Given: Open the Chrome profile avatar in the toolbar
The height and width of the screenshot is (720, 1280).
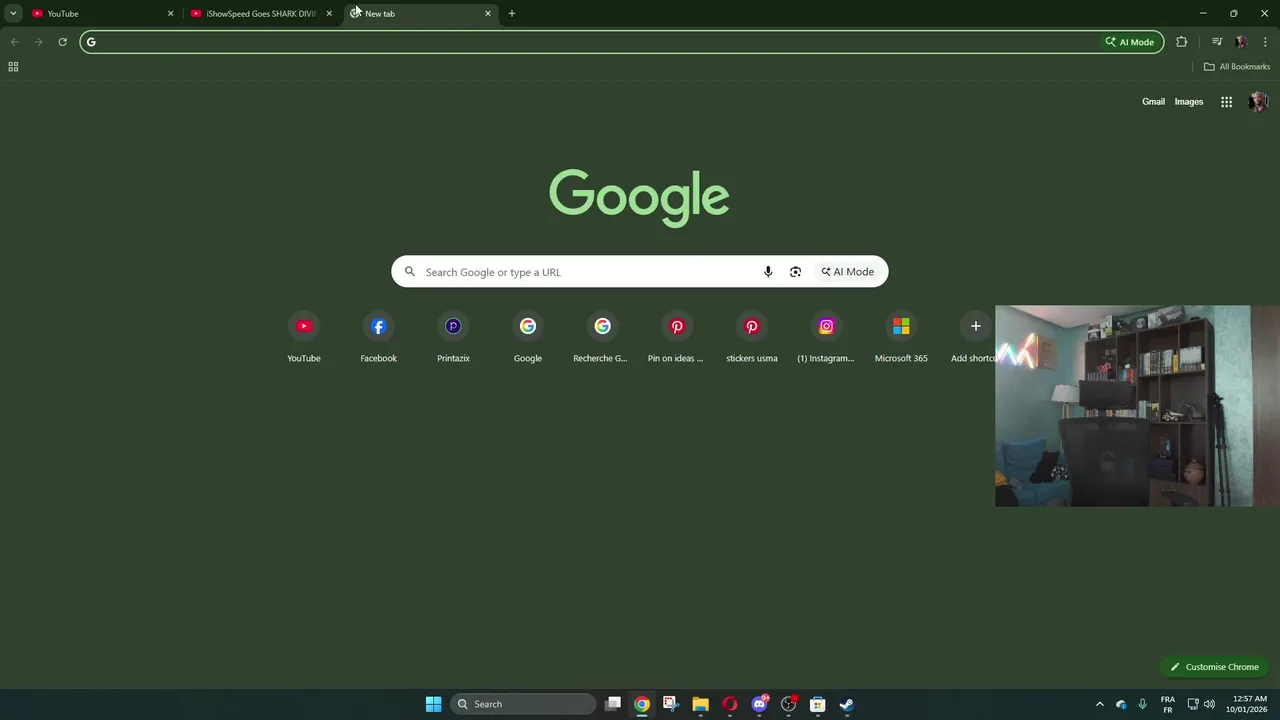Looking at the screenshot, I should [1241, 42].
